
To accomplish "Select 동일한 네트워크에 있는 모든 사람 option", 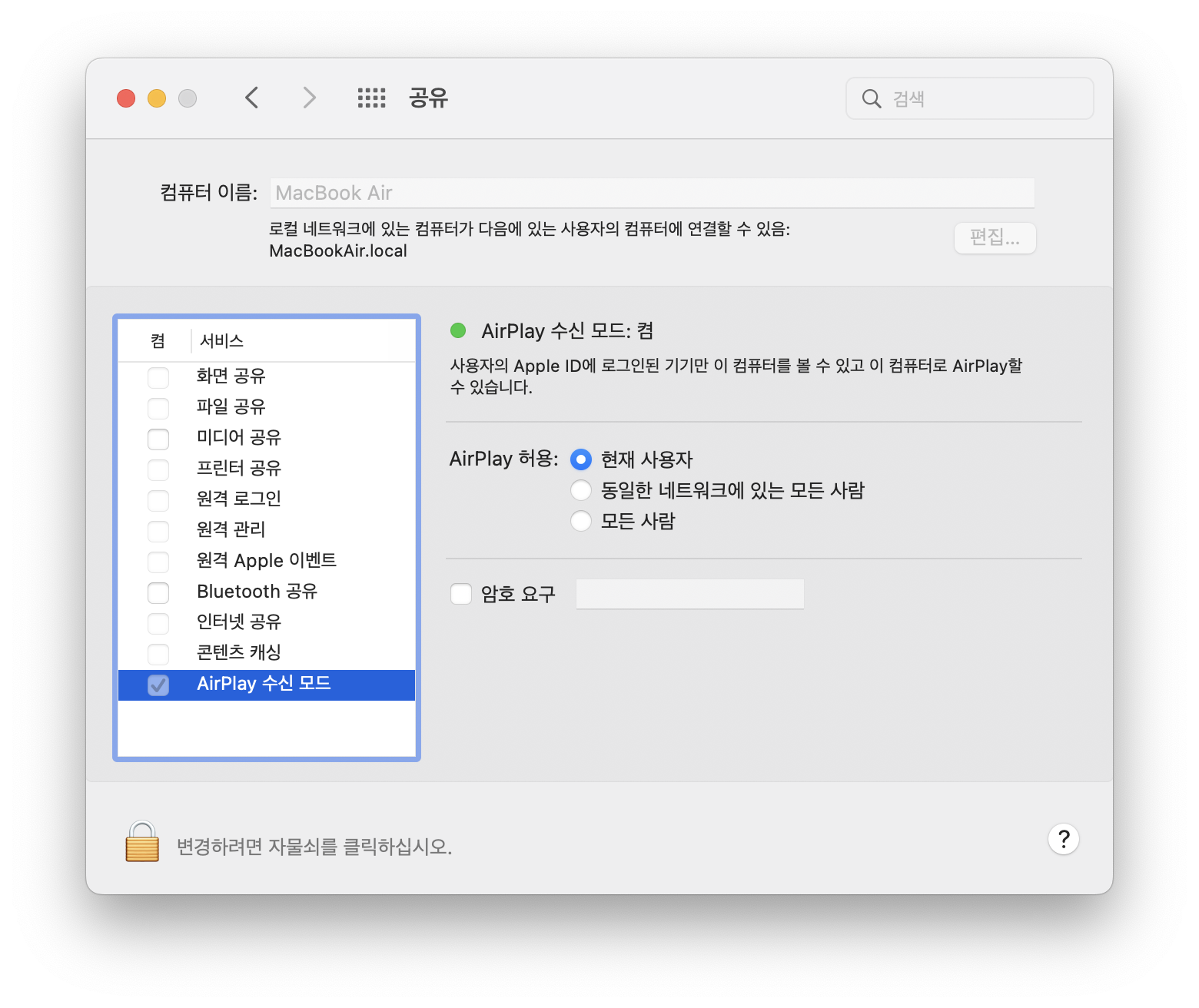I will [581, 490].
